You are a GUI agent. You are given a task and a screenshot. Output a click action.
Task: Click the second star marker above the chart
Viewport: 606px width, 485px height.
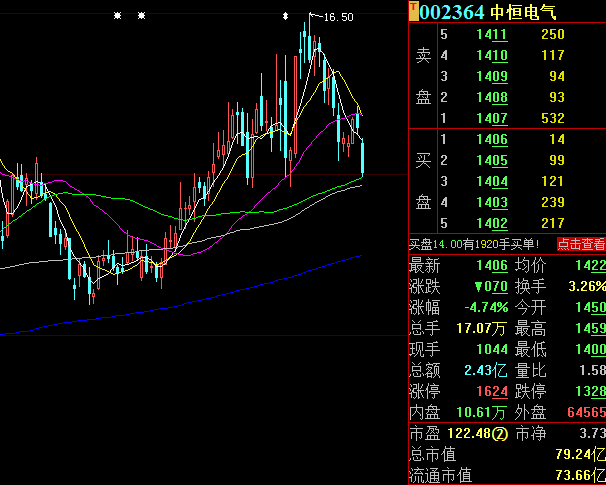coord(141,16)
